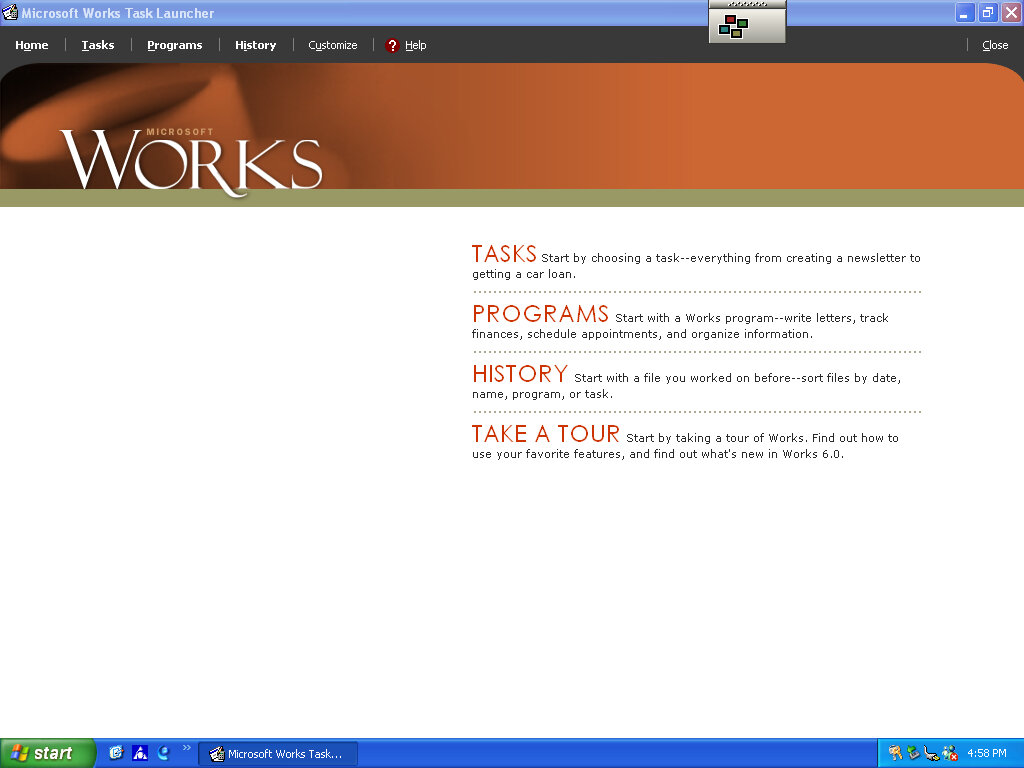Image resolution: width=1024 pixels, height=768 pixels.
Task: Open the Windows Start menu
Action: pyautogui.click(x=47, y=753)
